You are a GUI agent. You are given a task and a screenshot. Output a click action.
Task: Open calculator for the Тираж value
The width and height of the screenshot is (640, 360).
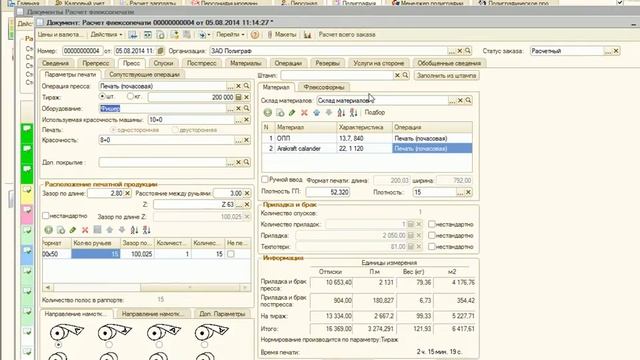(x=238, y=97)
